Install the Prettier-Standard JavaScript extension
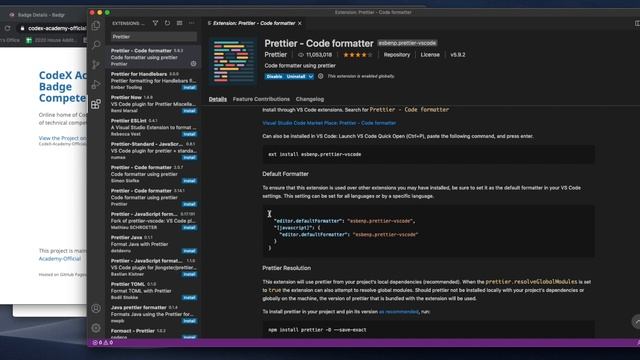Viewport: 640px width, 360px height. coord(189,157)
